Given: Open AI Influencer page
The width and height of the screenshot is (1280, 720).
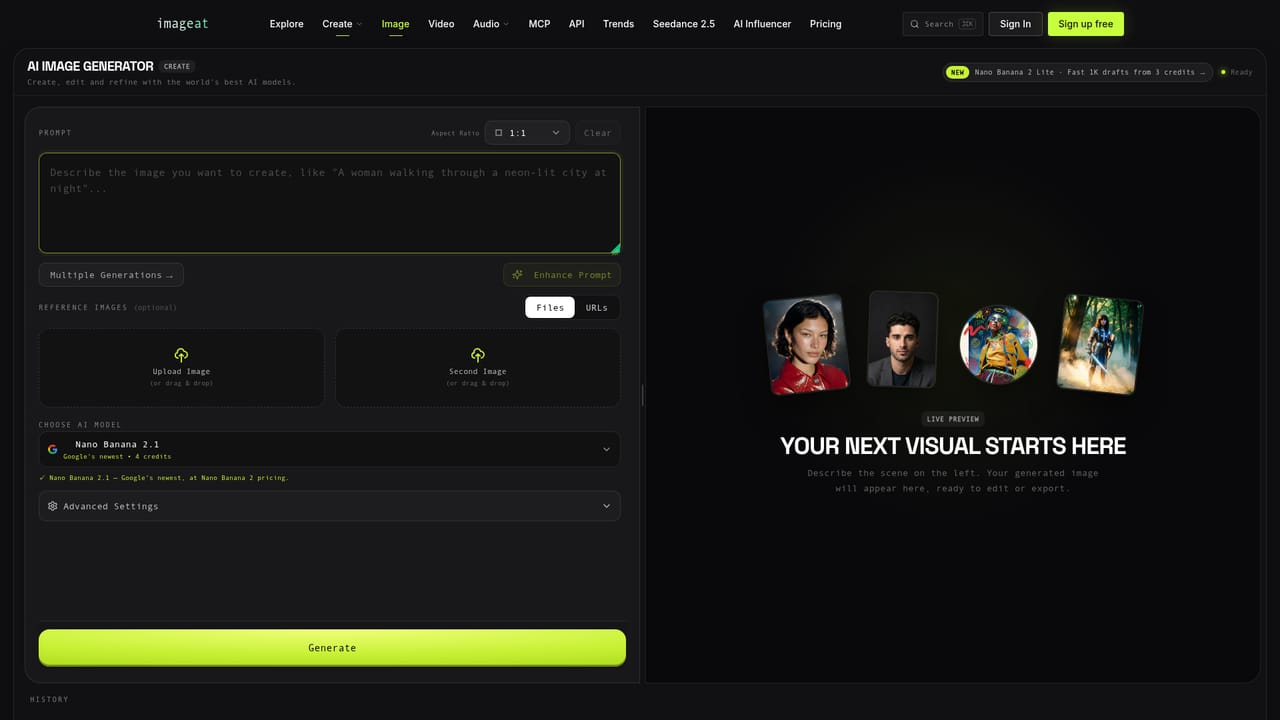Looking at the screenshot, I should [762, 24].
